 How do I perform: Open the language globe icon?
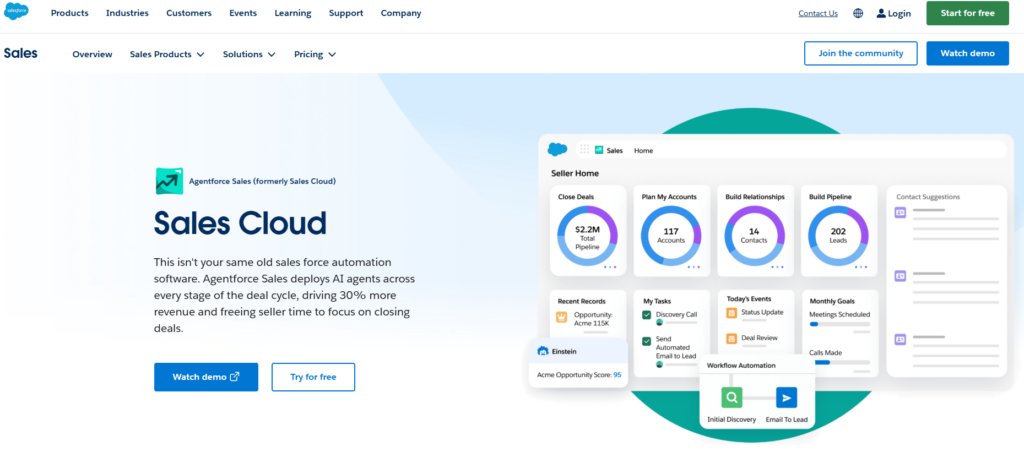pyautogui.click(x=858, y=13)
